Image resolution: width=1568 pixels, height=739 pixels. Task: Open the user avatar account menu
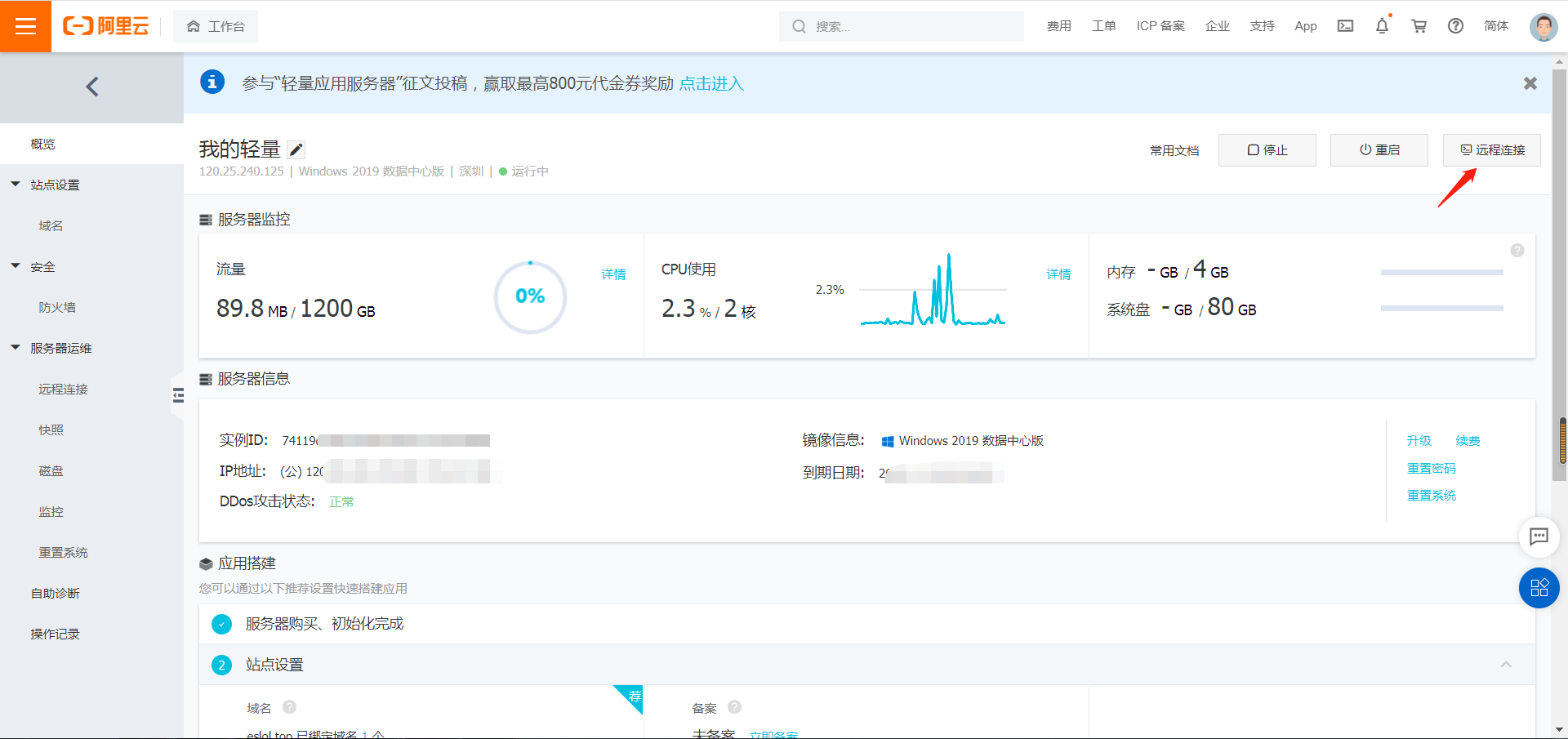[x=1543, y=26]
